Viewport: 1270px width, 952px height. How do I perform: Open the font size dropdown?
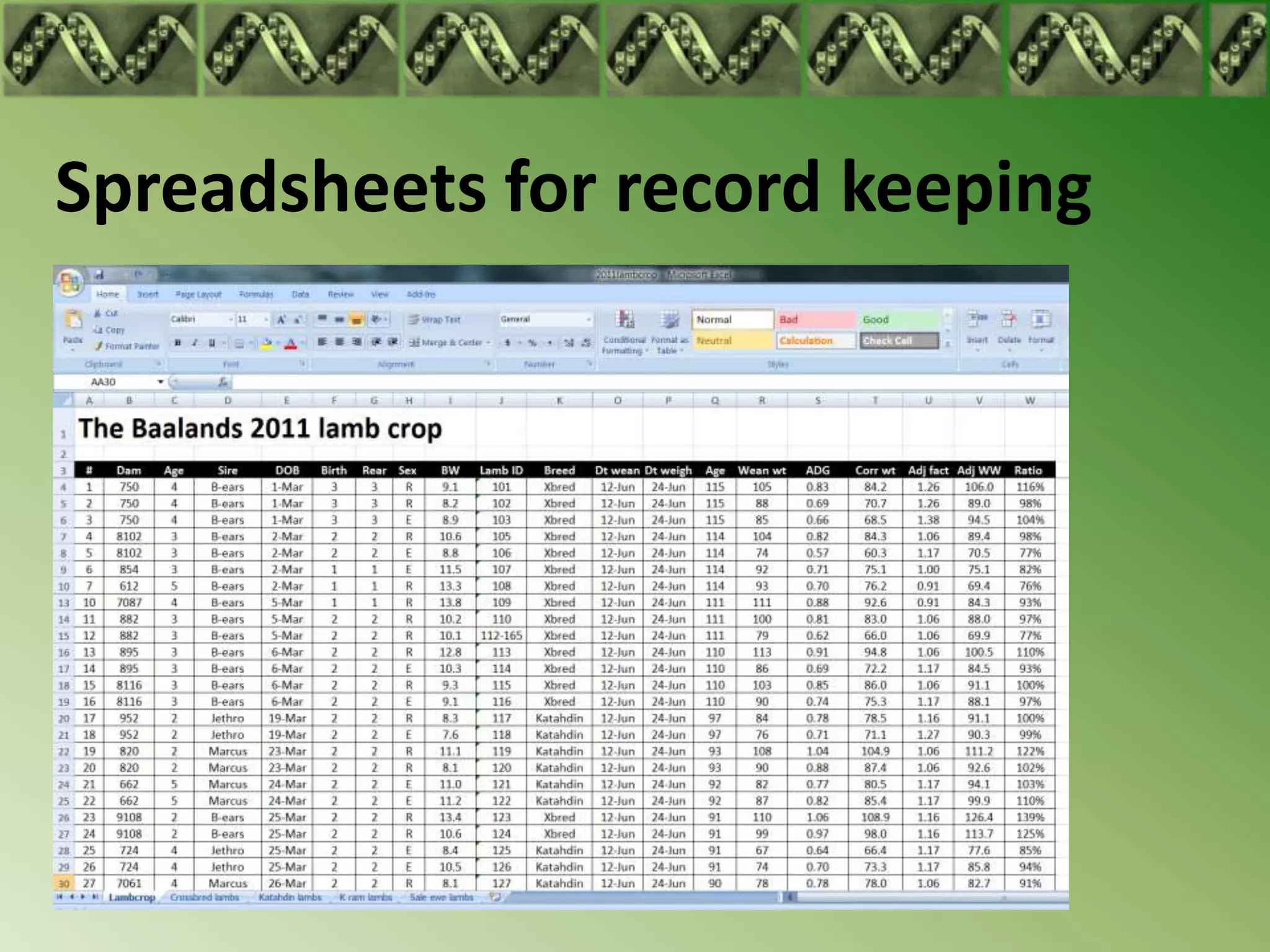tap(267, 319)
